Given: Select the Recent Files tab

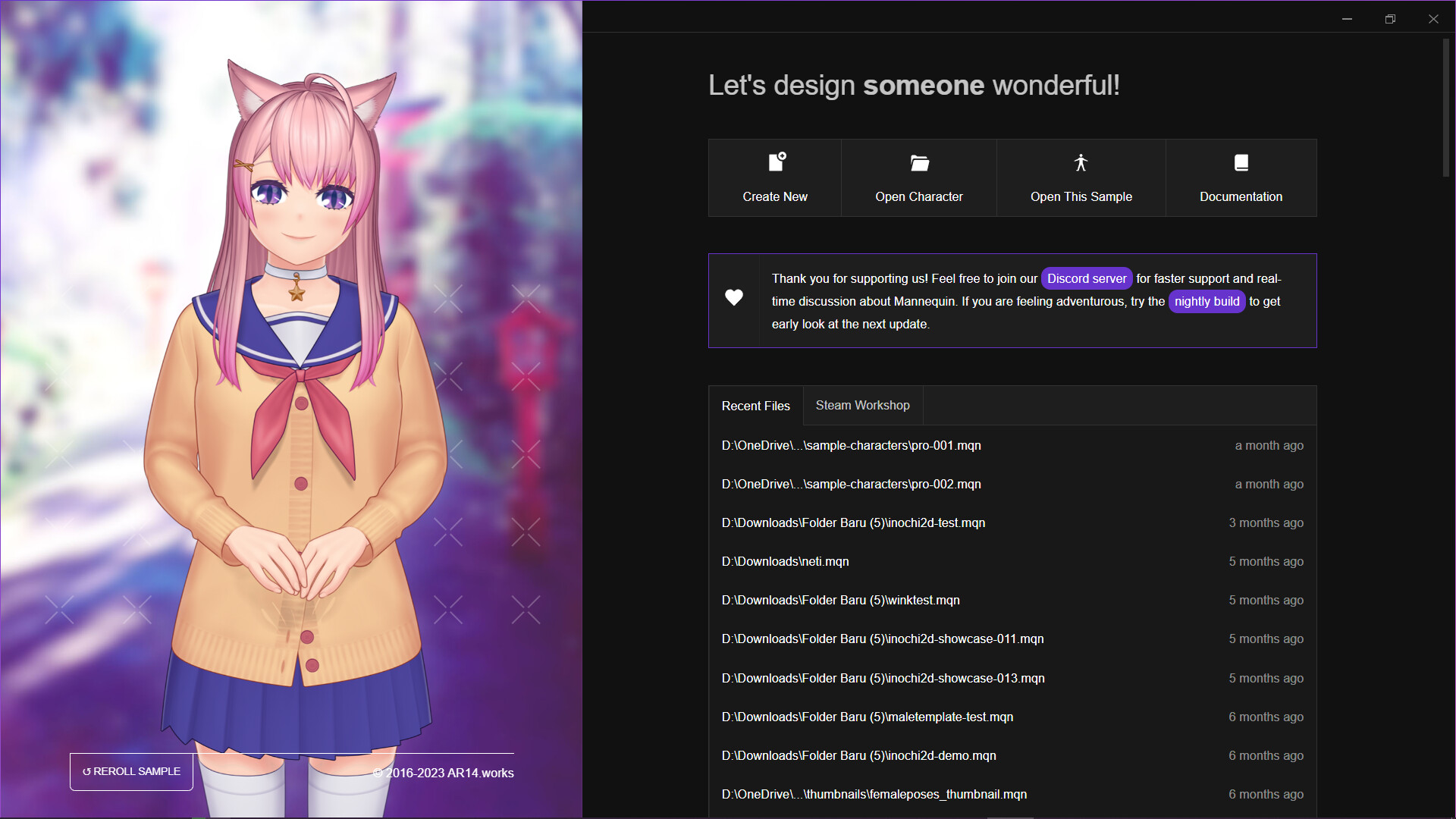Looking at the screenshot, I should [755, 406].
